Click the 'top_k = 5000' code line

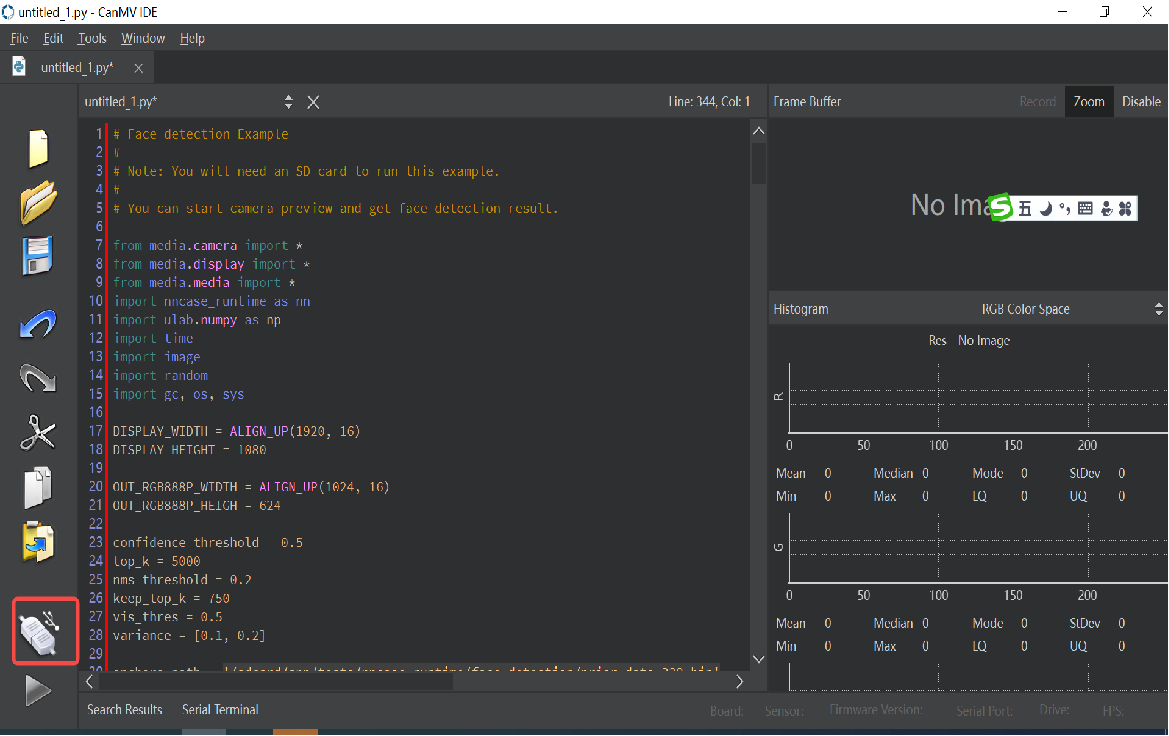coord(157,561)
